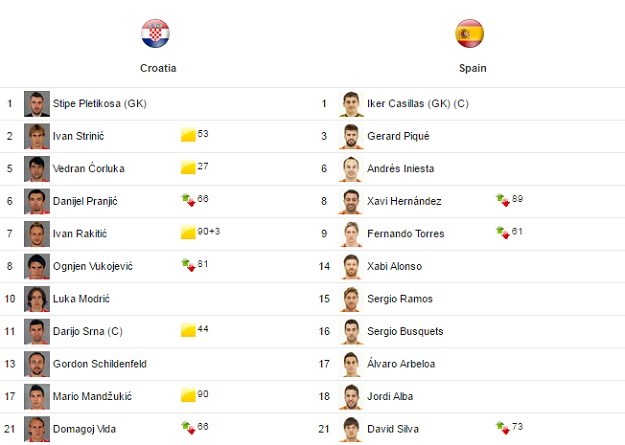Click the Spain flag icon

tap(470, 33)
